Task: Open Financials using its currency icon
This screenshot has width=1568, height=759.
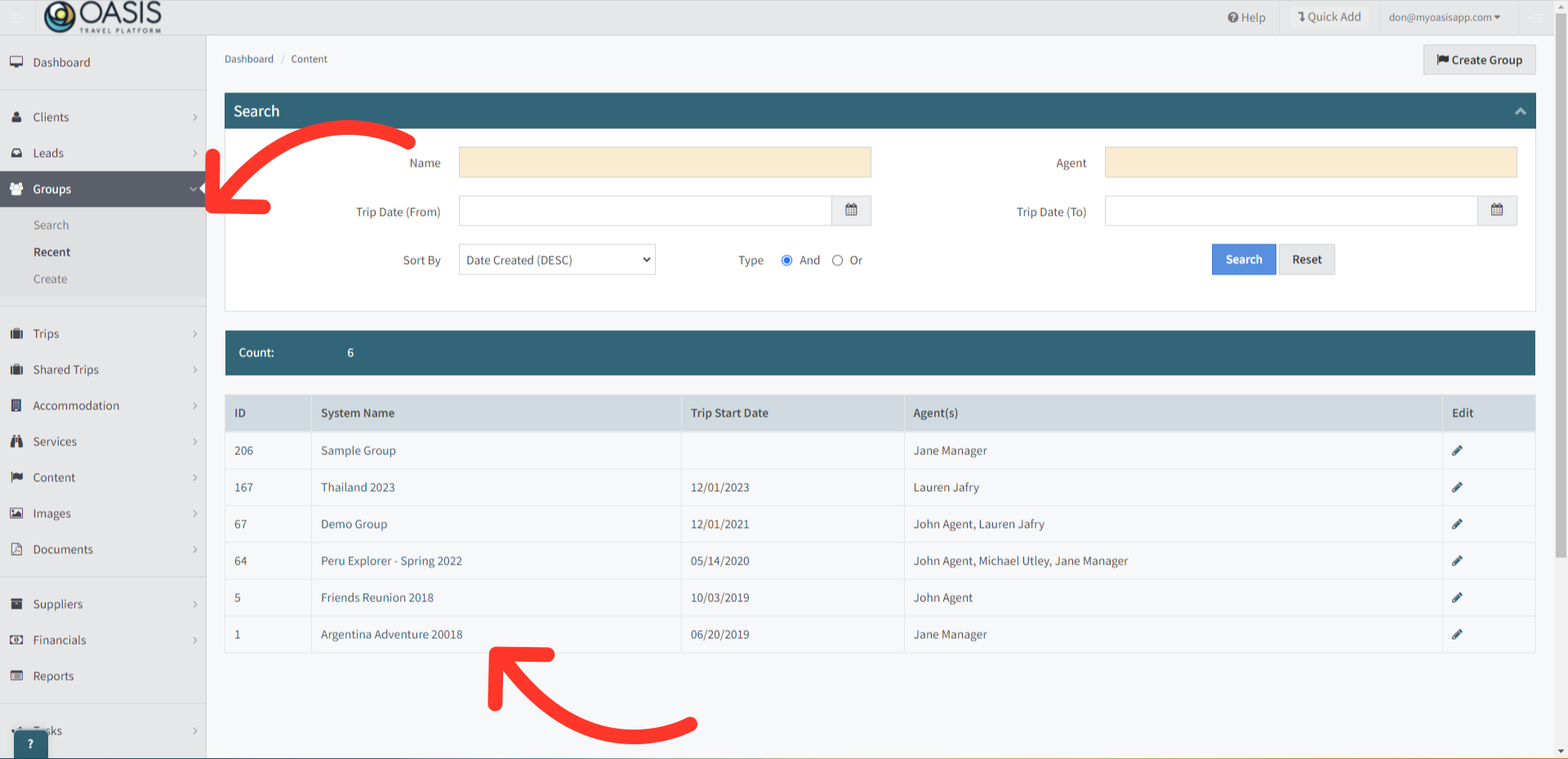Action: click(x=17, y=640)
